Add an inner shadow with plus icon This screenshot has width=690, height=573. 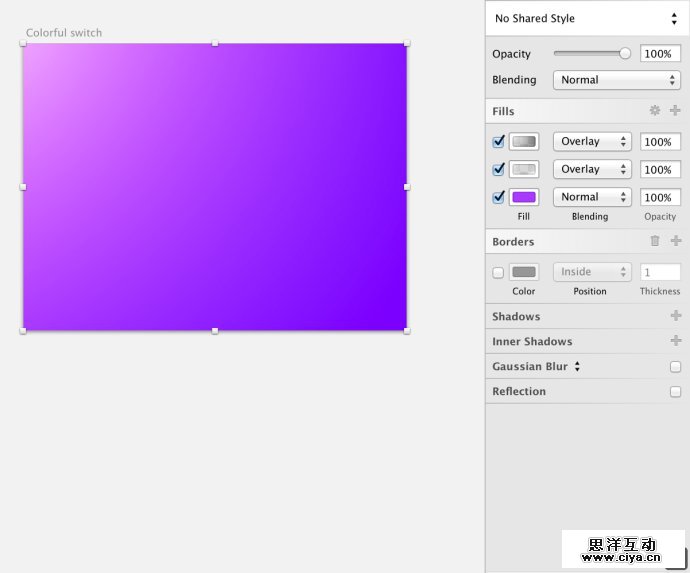click(x=675, y=341)
